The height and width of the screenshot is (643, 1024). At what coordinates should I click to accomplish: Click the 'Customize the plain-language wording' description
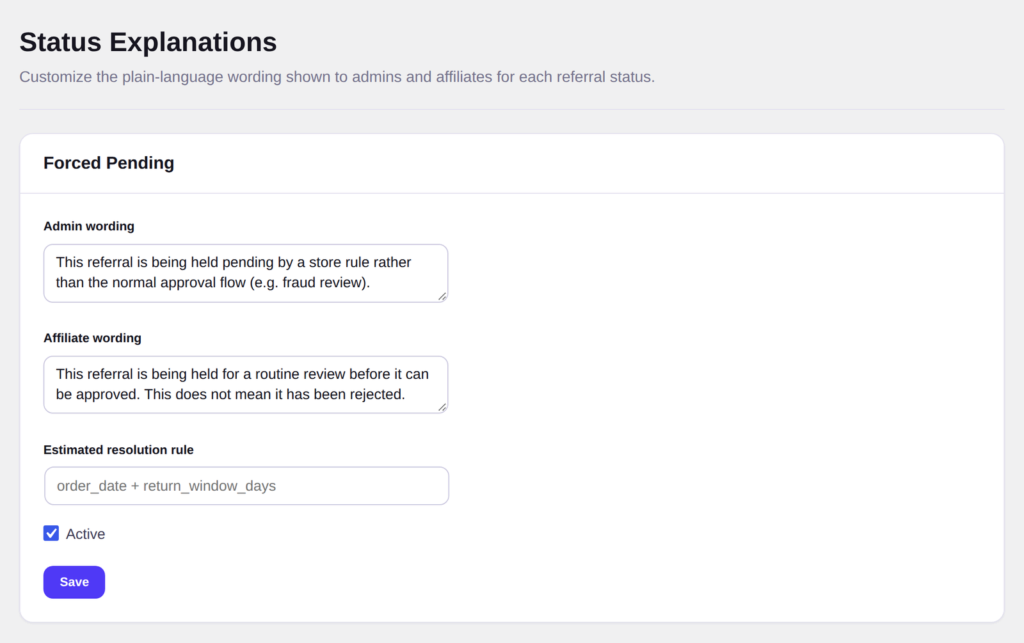tap(336, 77)
